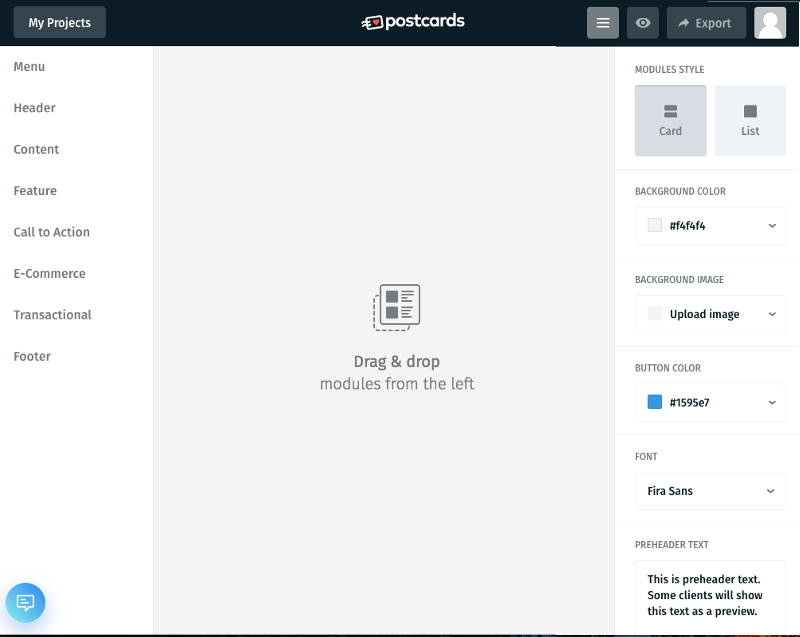Toggle preview with the eye icon
The width and height of the screenshot is (800, 637).
[642, 23]
